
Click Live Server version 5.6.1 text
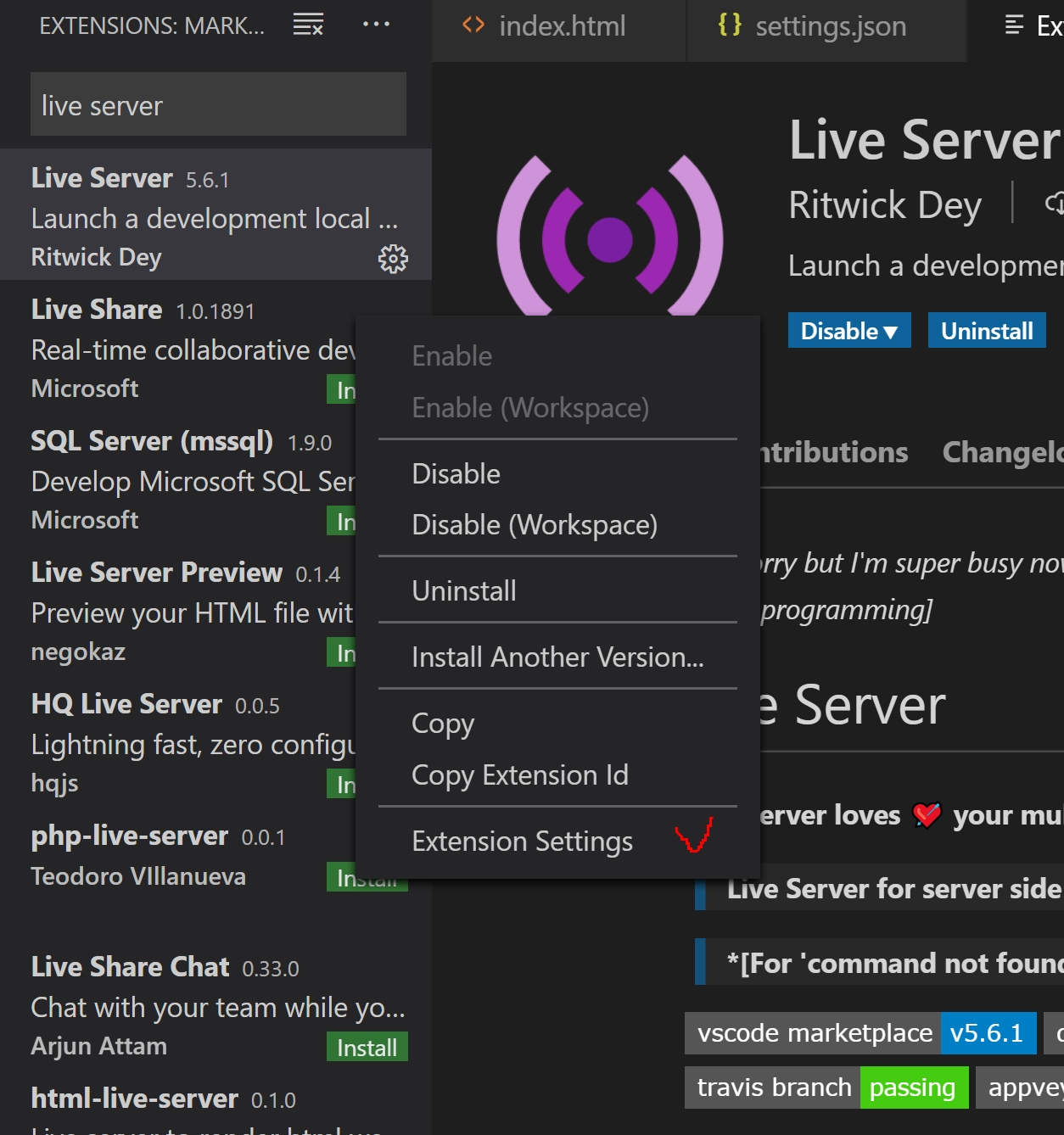coord(208,180)
